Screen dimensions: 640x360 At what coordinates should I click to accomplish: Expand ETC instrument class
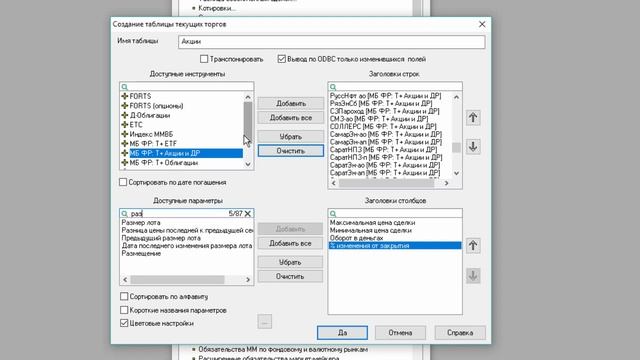125,124
